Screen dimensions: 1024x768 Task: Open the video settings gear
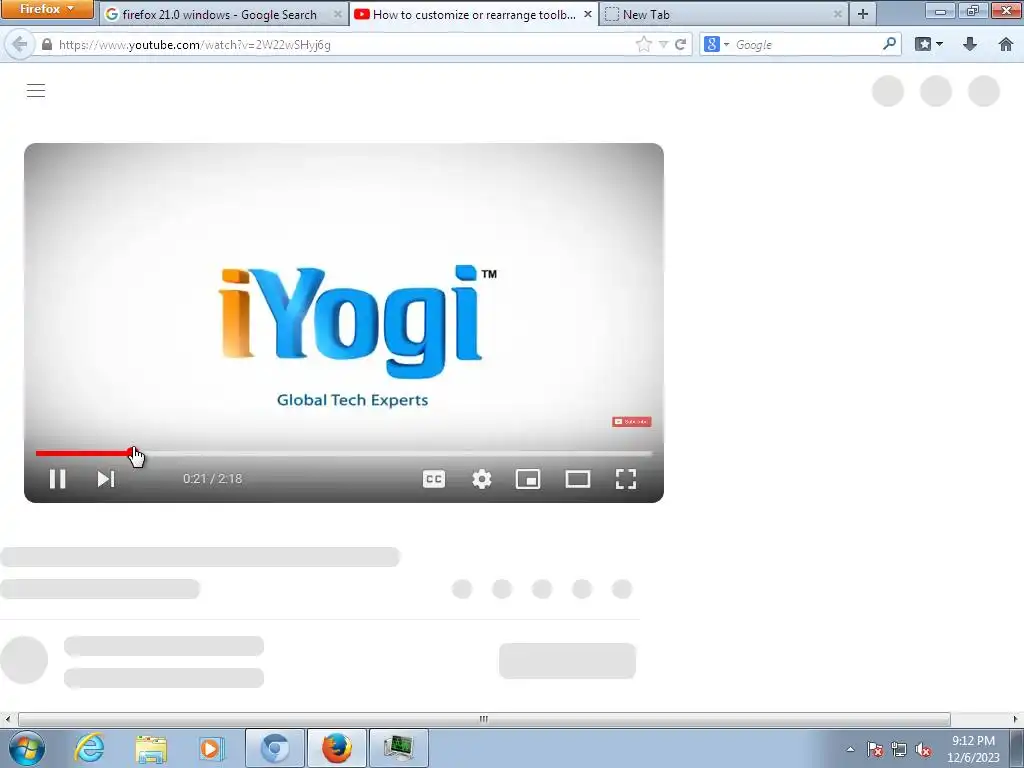pos(482,479)
